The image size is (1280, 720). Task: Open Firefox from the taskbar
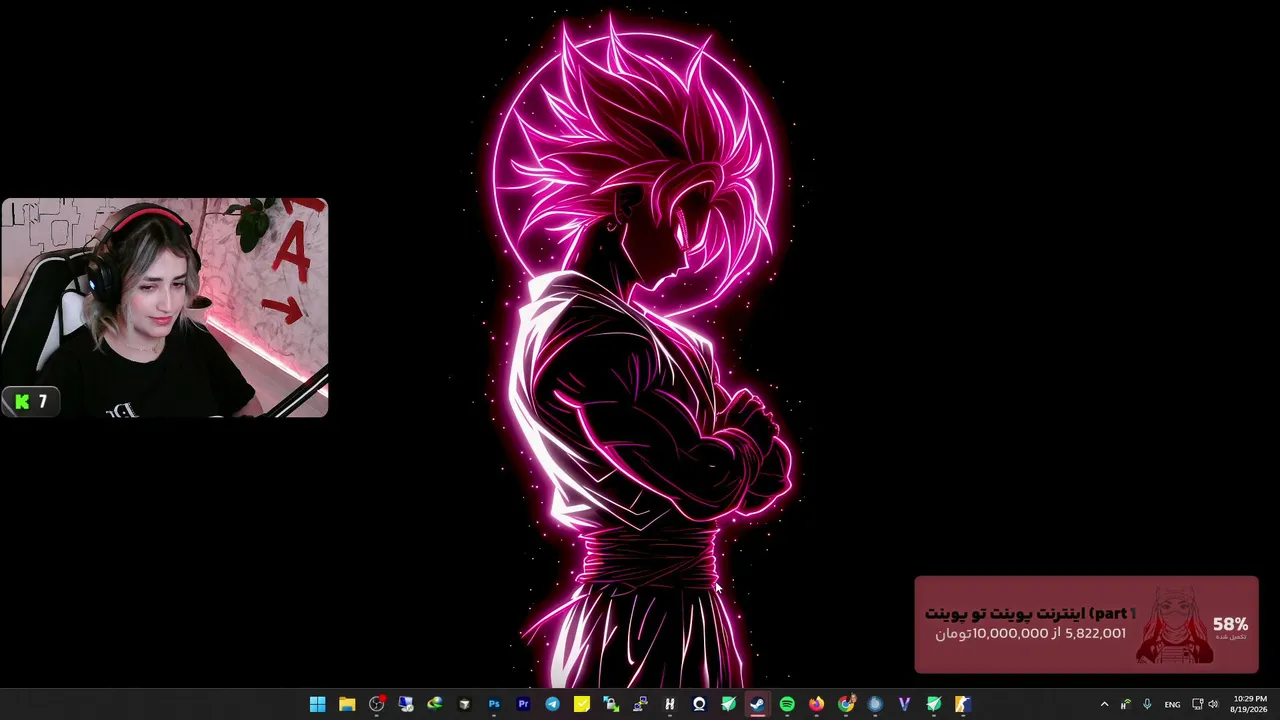coord(817,704)
